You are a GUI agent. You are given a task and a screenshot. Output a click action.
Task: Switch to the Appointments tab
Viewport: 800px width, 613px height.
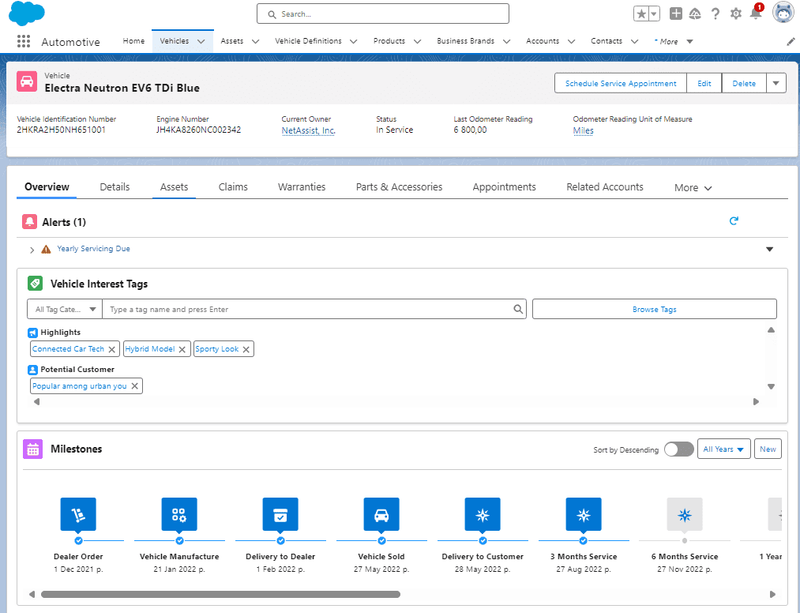(x=504, y=187)
